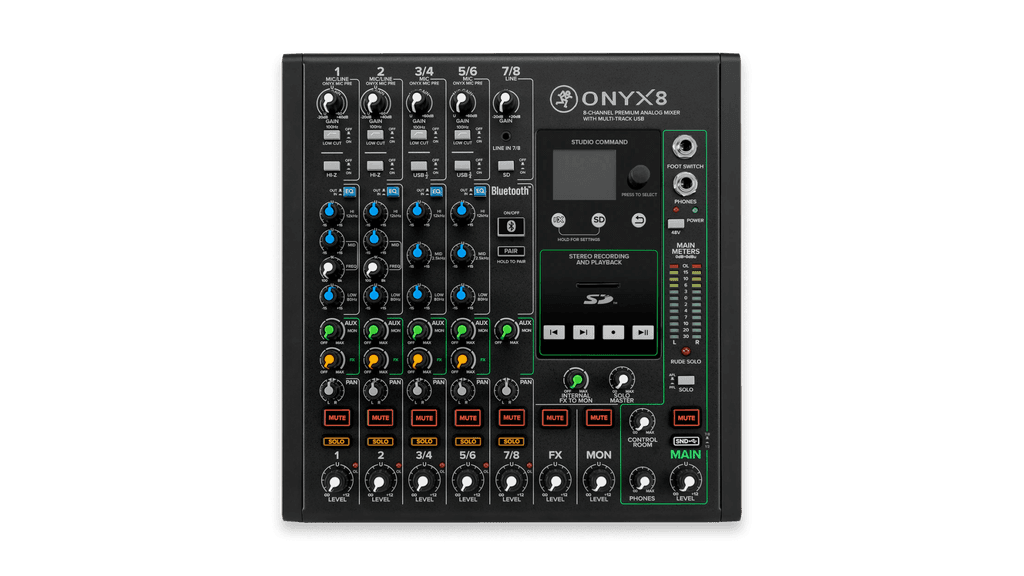The image size is (1024, 576).
Task: Tap the back arrow icon in Studio Command
Action: pos(640,219)
